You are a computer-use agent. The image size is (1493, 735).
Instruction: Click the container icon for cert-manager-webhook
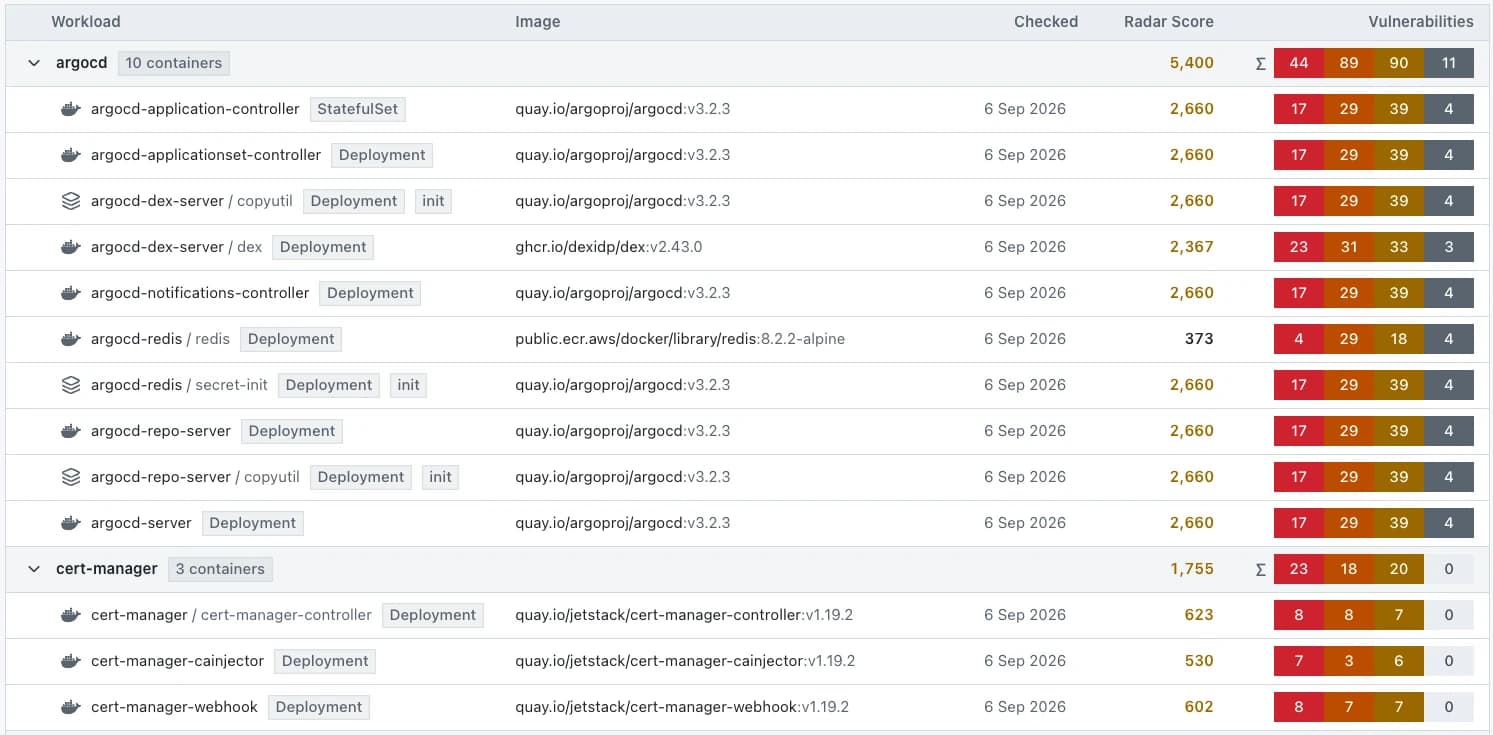pos(70,707)
